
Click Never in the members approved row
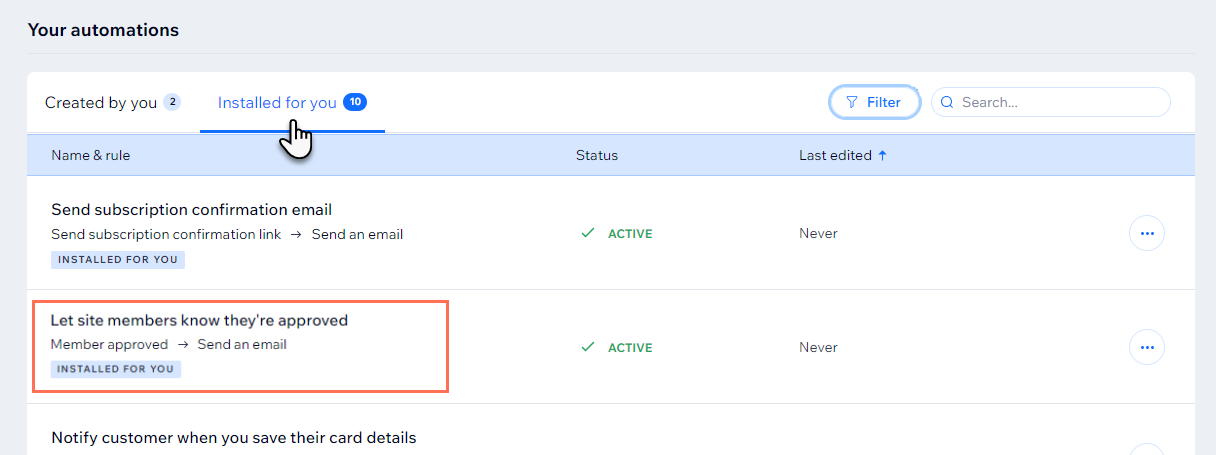pos(818,347)
